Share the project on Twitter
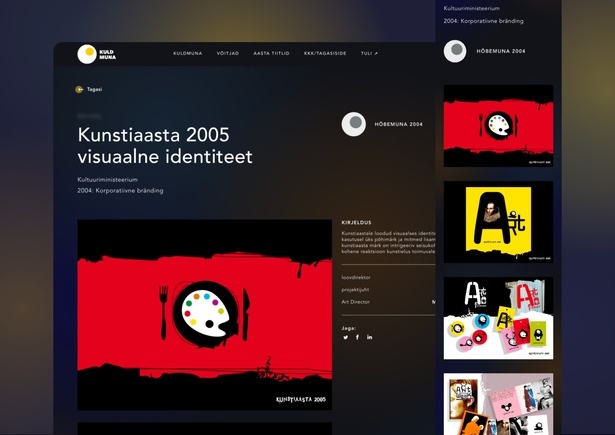 (x=346, y=337)
